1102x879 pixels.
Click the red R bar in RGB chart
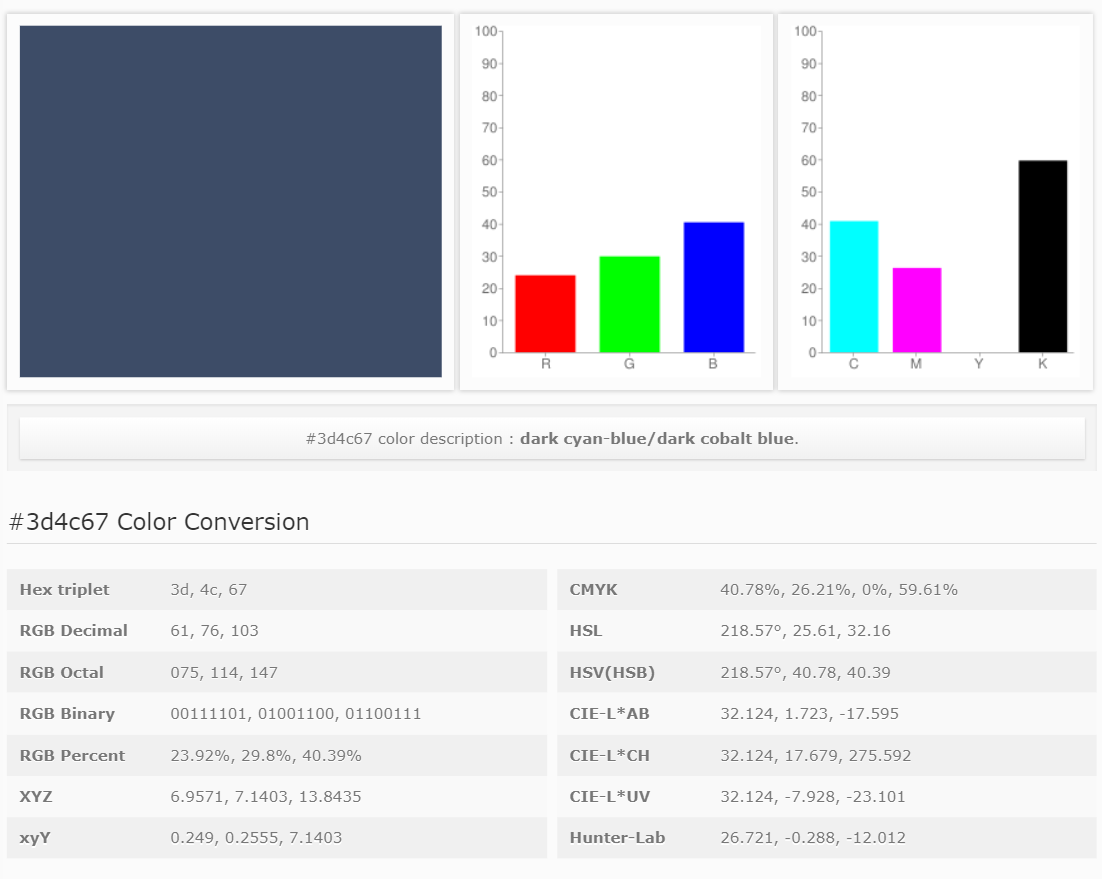click(x=545, y=313)
